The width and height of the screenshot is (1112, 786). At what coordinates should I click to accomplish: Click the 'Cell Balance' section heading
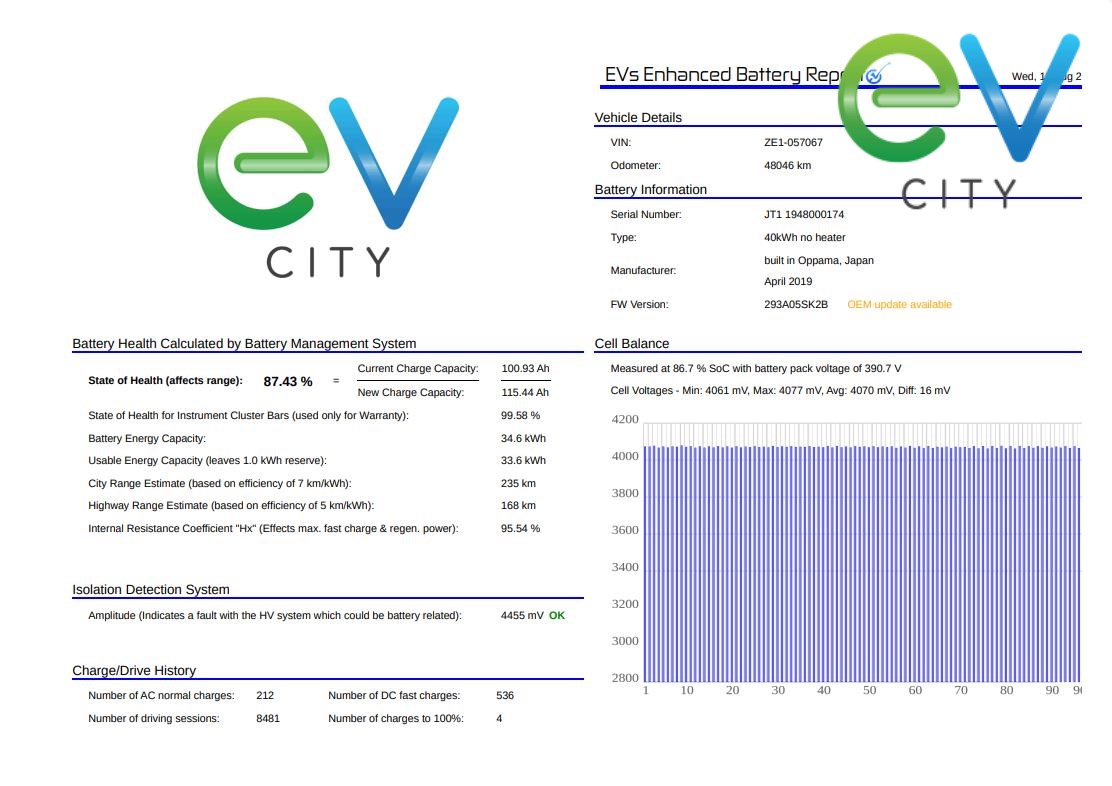632,343
